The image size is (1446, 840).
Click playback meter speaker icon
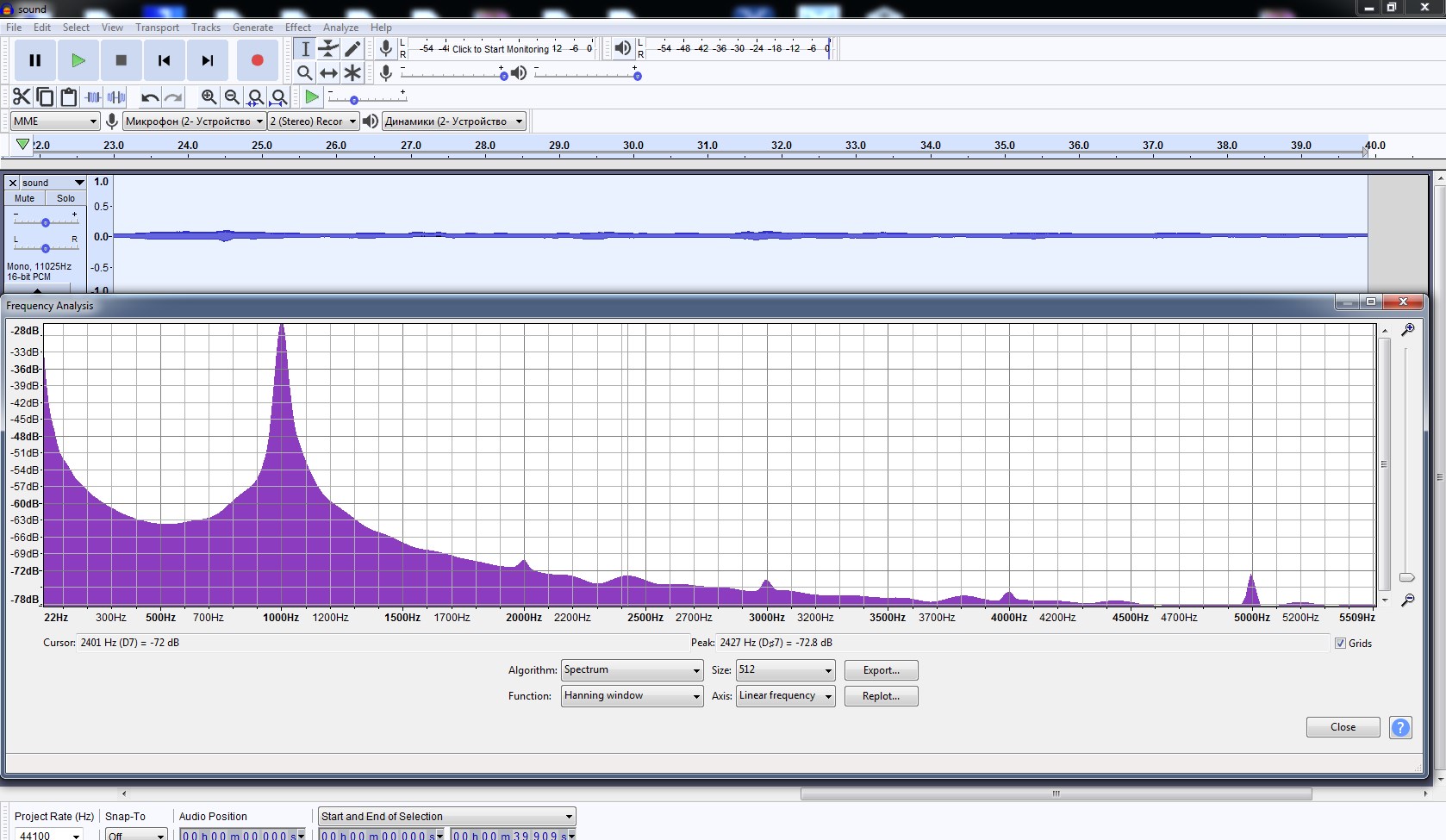622,48
